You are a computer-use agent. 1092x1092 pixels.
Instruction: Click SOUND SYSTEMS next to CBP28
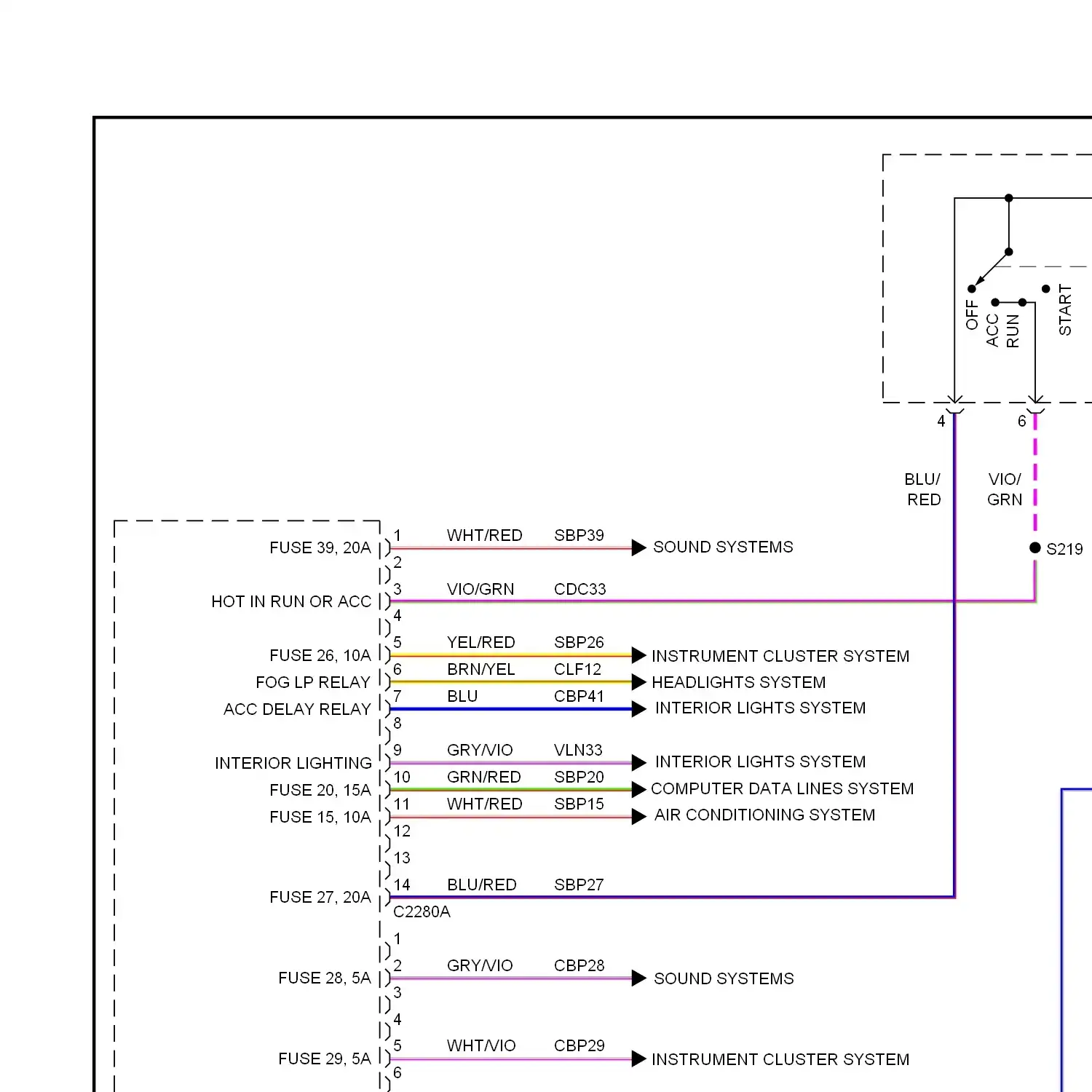(724, 978)
